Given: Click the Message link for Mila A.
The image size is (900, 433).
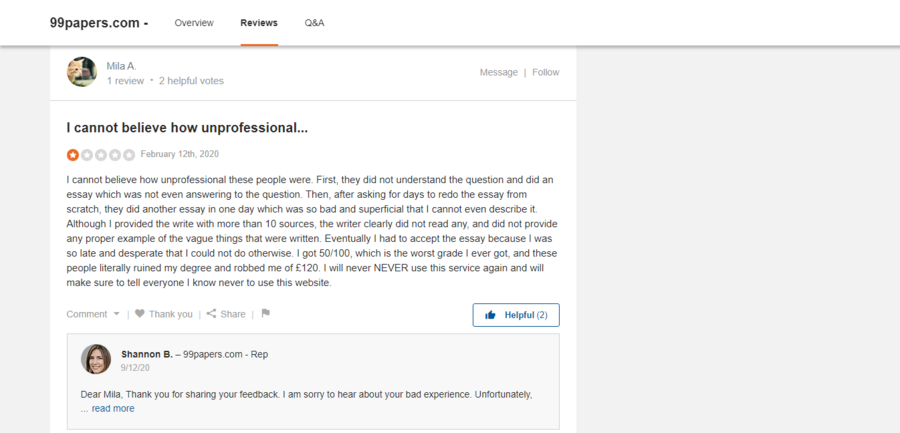Looking at the screenshot, I should tap(499, 72).
